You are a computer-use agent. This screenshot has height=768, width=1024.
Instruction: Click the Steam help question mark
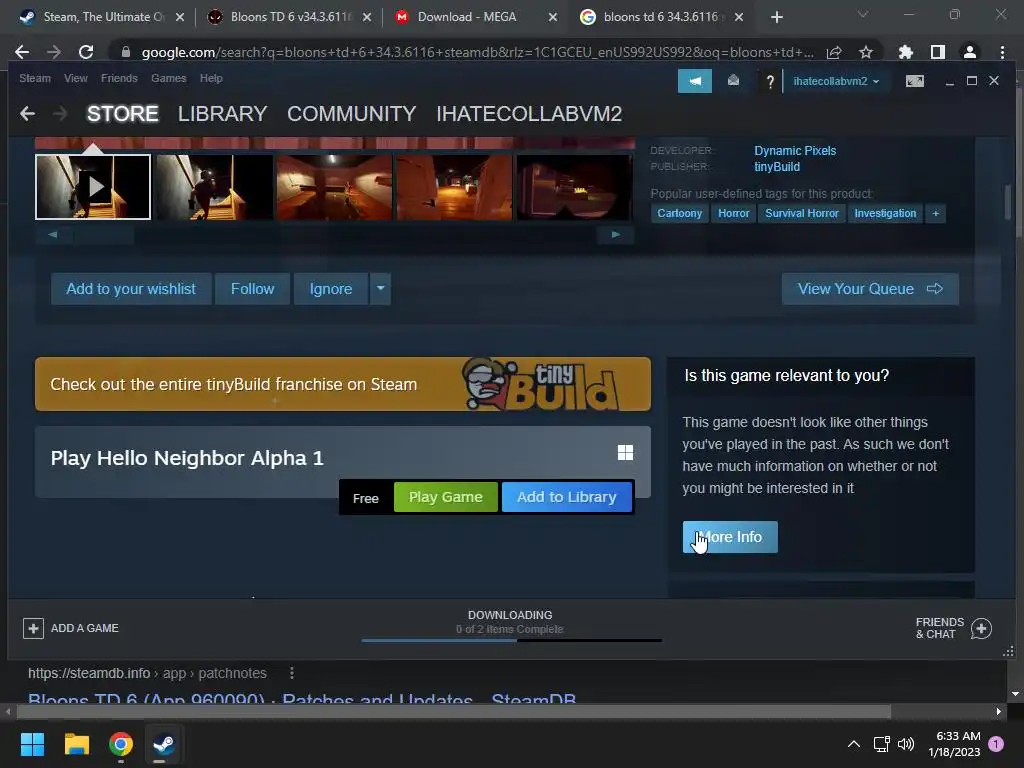tap(770, 82)
